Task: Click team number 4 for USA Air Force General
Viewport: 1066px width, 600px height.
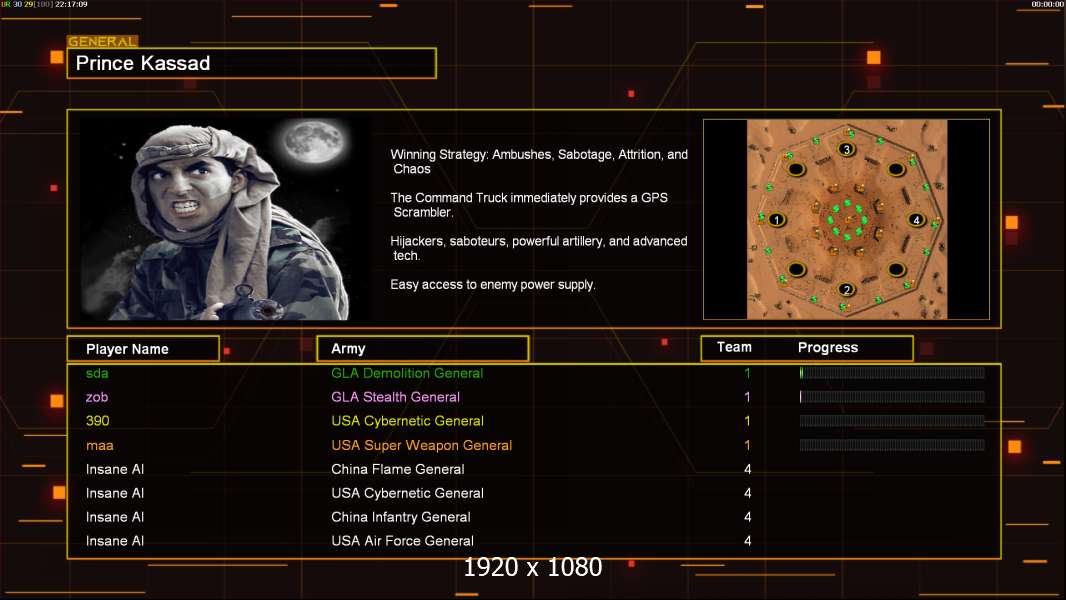Action: [748, 541]
